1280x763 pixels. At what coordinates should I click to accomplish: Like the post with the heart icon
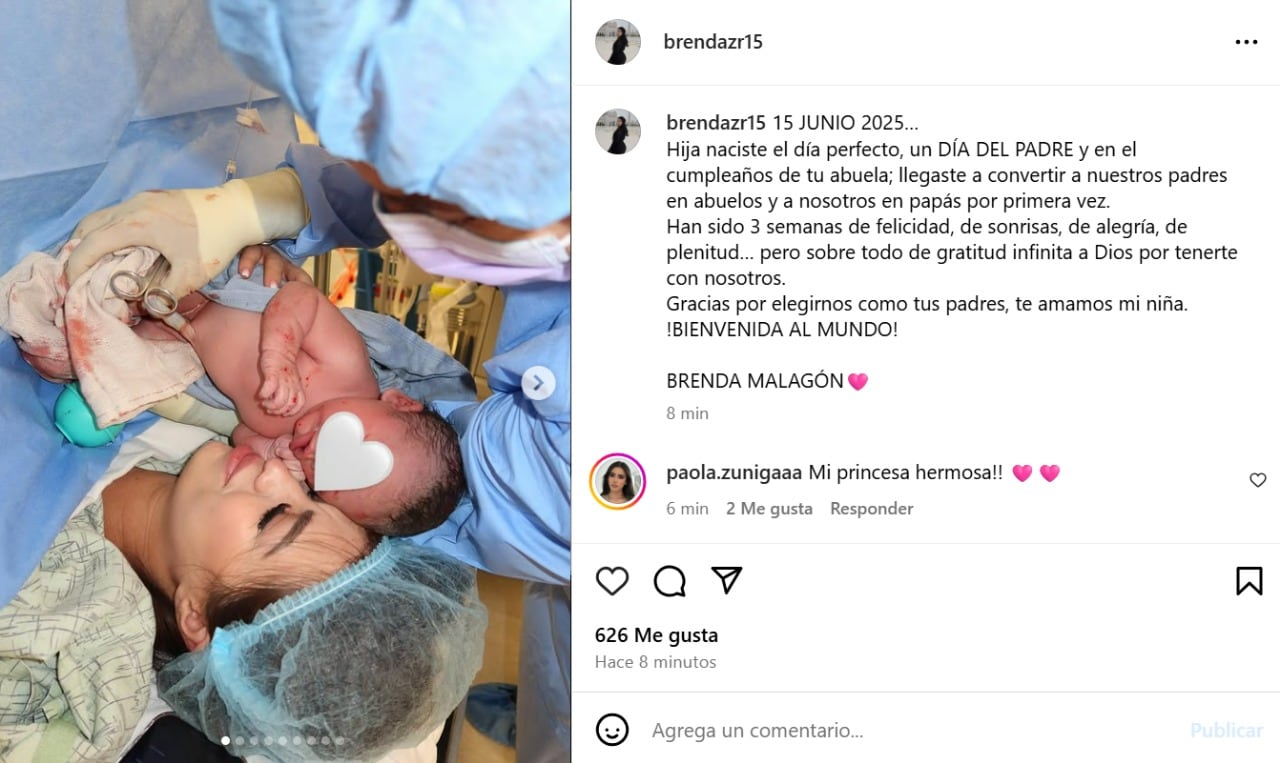pyautogui.click(x=612, y=581)
